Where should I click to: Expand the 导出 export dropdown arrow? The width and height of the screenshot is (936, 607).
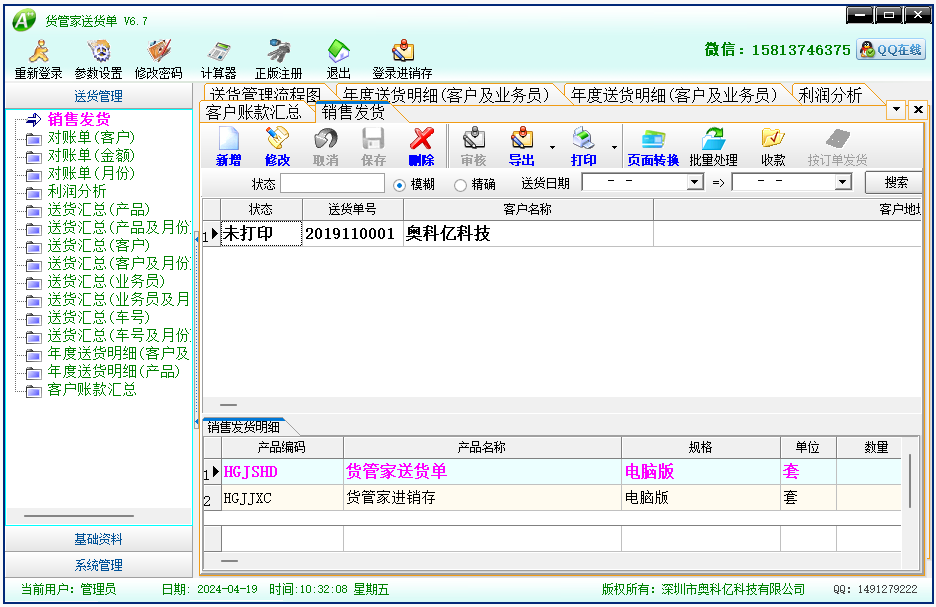552,148
